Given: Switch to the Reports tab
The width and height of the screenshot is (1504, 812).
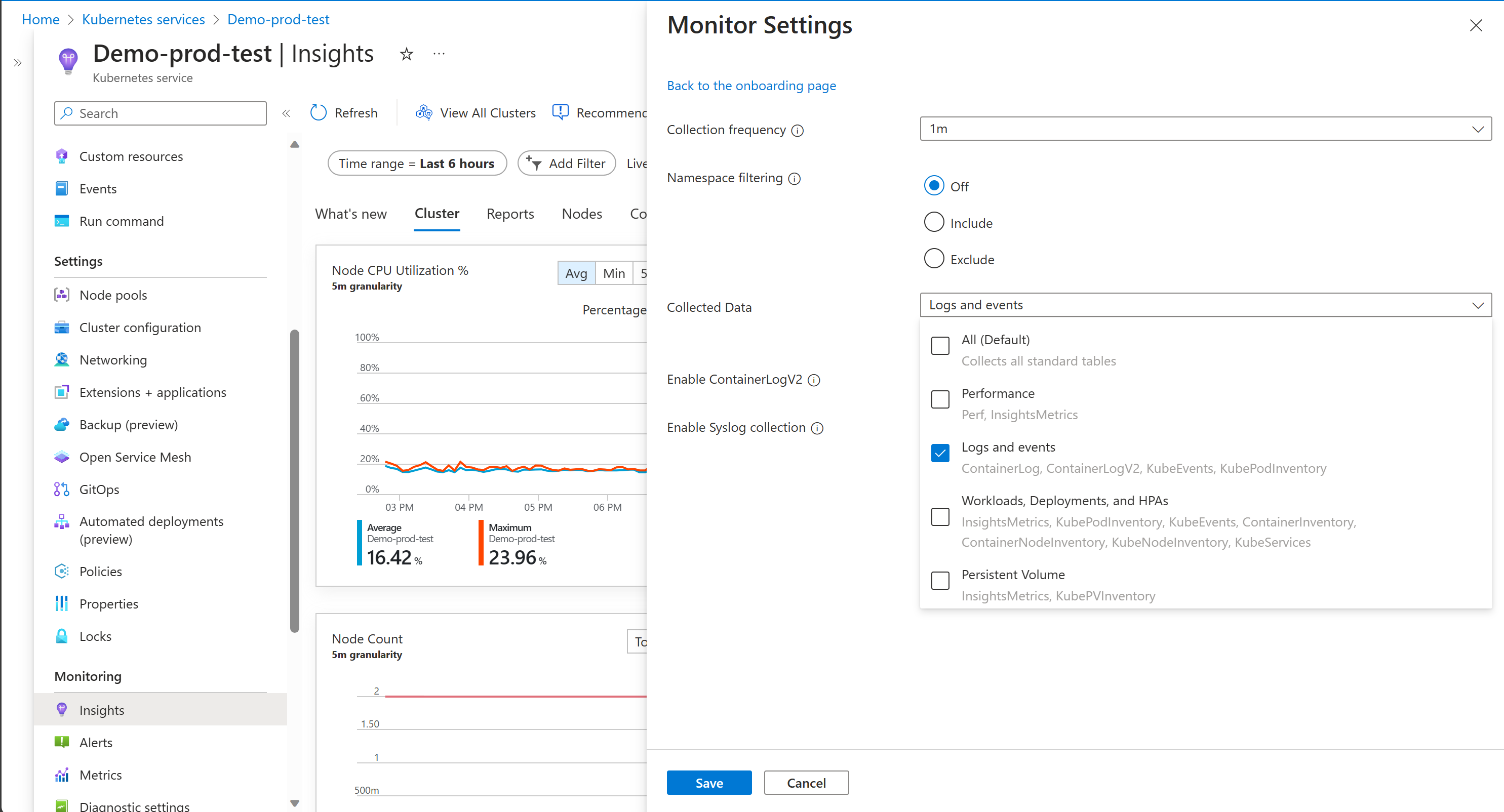Looking at the screenshot, I should 510,214.
